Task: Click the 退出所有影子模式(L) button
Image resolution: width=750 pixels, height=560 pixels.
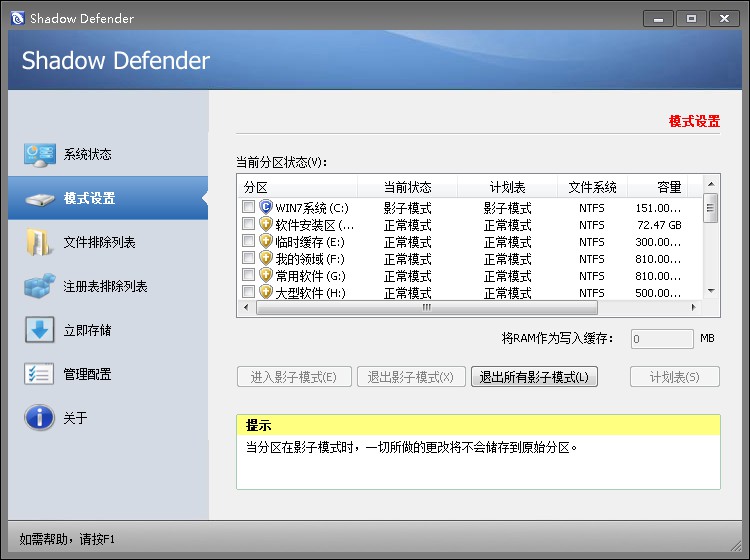Action: pos(534,377)
